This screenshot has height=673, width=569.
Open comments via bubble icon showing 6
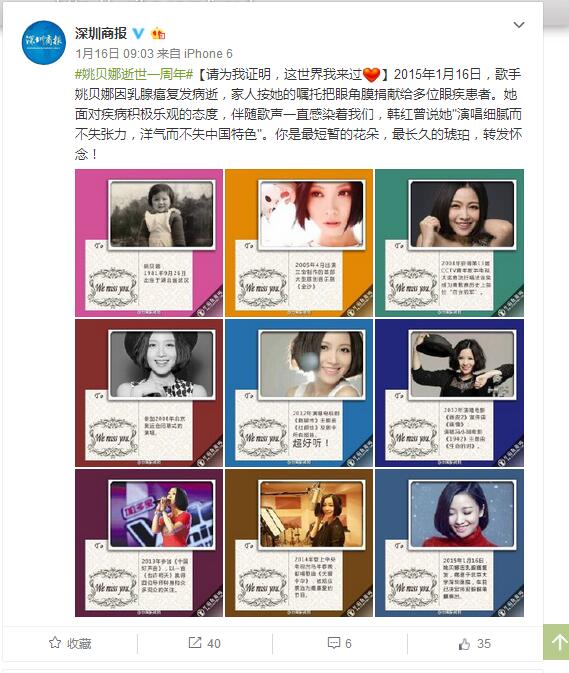(x=339, y=643)
